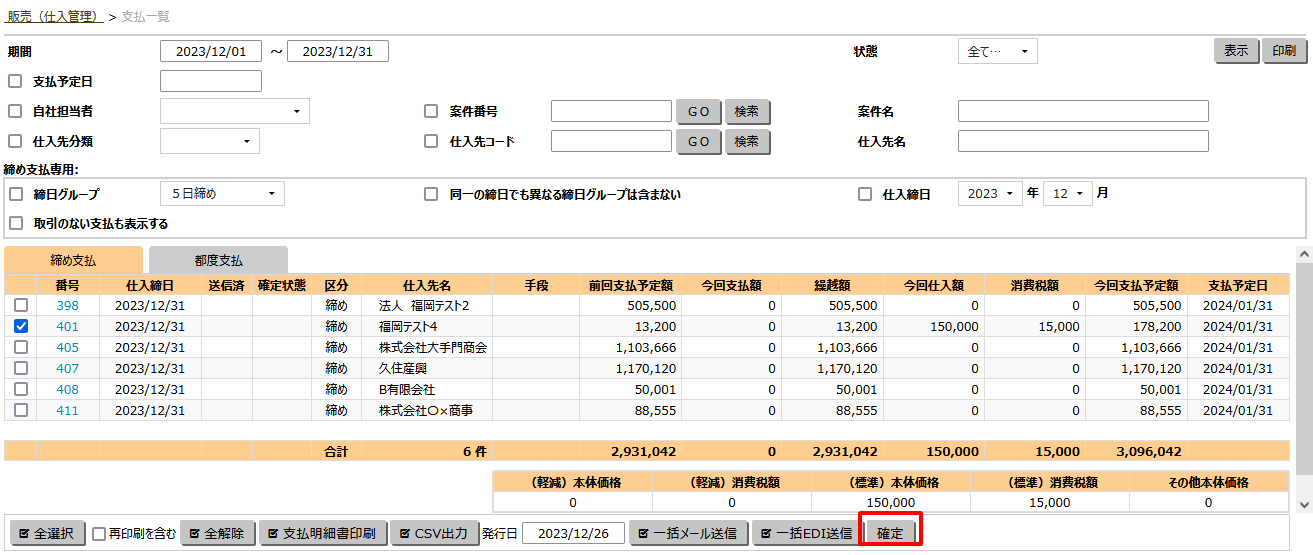Enable the 支払予定日 filter checkbox
Viewport: 1313px width, 555px height.
pyautogui.click(x=15, y=82)
